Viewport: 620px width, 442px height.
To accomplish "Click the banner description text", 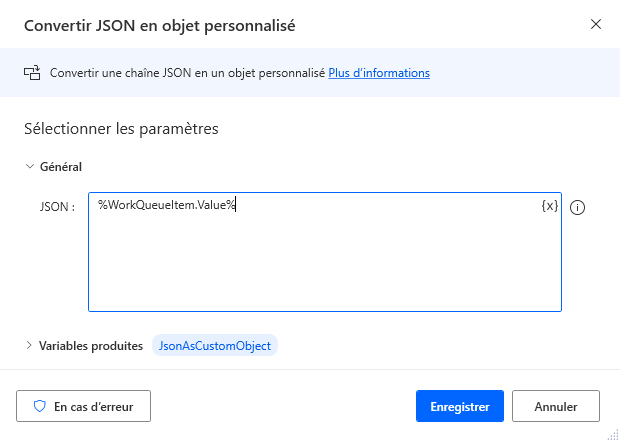I will pyautogui.click(x=187, y=73).
